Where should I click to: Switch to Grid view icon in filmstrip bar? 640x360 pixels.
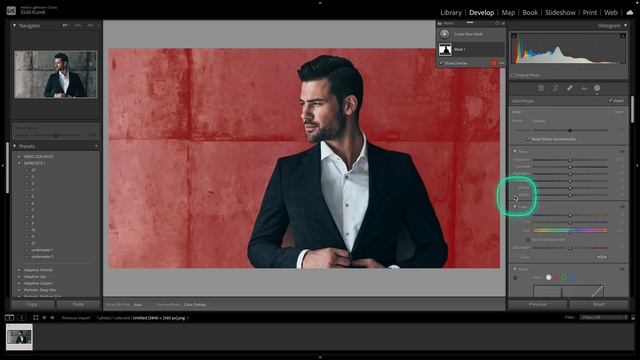(36, 318)
